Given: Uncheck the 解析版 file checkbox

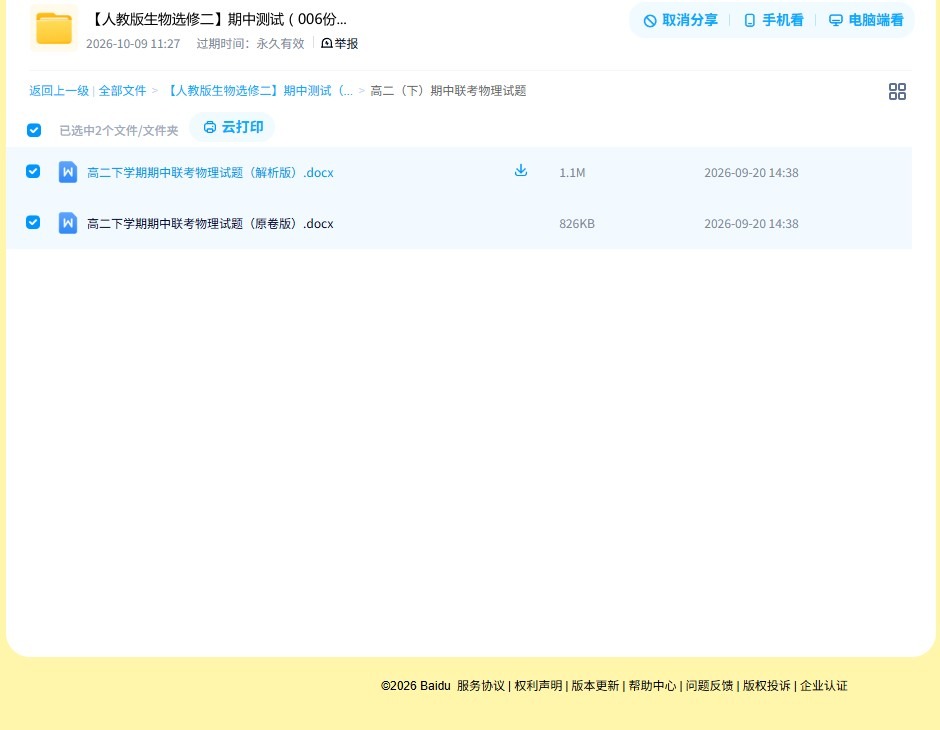Looking at the screenshot, I should click(34, 171).
